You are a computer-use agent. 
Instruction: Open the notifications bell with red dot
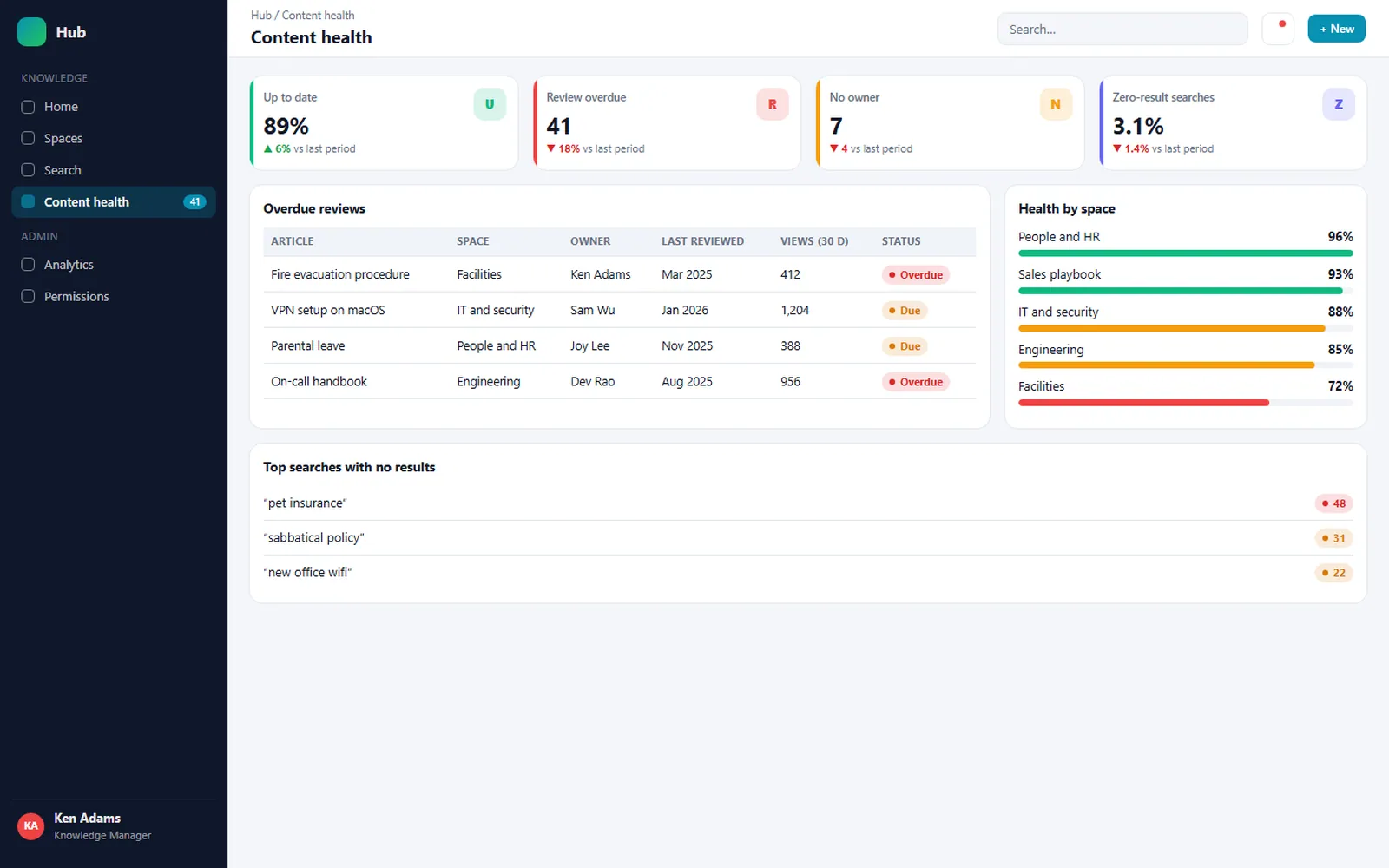pyautogui.click(x=1278, y=29)
